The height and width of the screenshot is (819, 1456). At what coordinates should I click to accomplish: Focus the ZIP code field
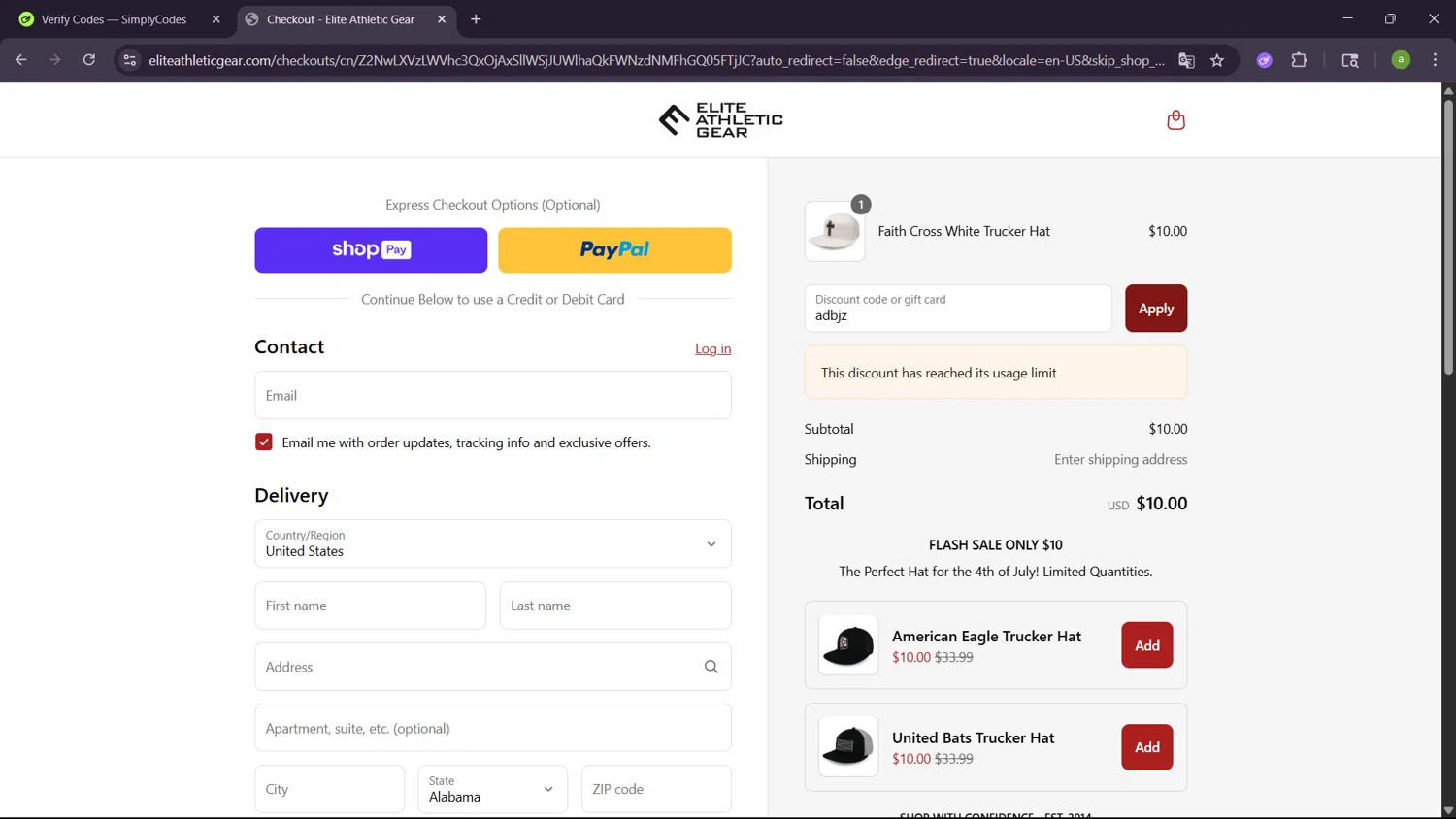point(656,789)
